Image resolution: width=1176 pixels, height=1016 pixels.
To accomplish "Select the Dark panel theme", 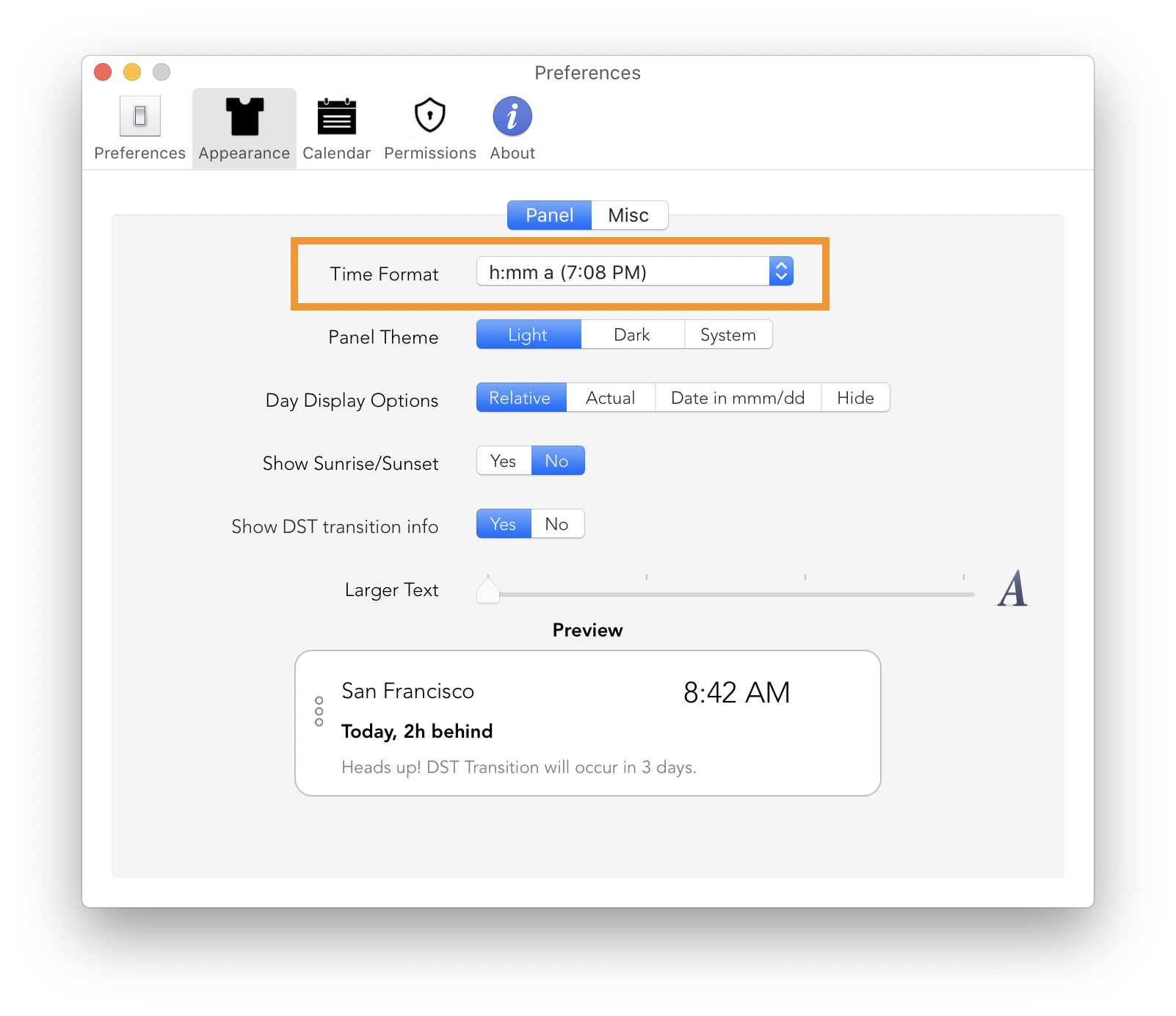I will pyautogui.click(x=632, y=335).
